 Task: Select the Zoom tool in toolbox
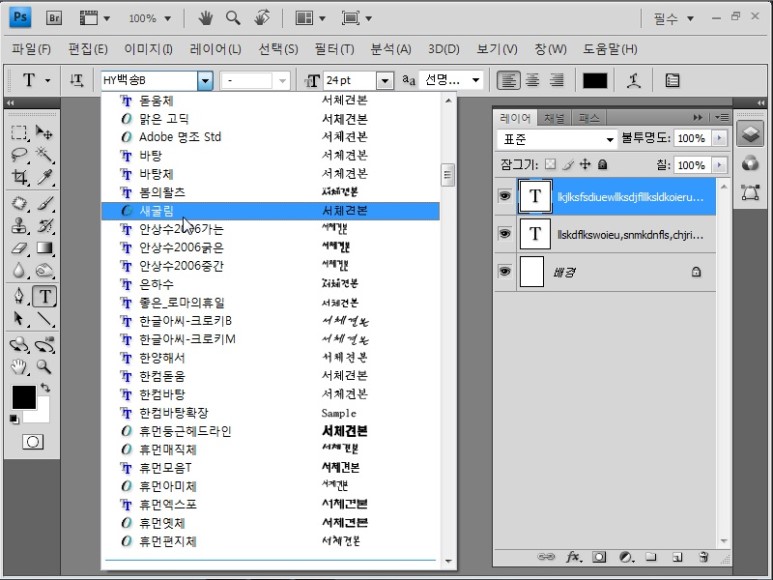tap(45, 365)
